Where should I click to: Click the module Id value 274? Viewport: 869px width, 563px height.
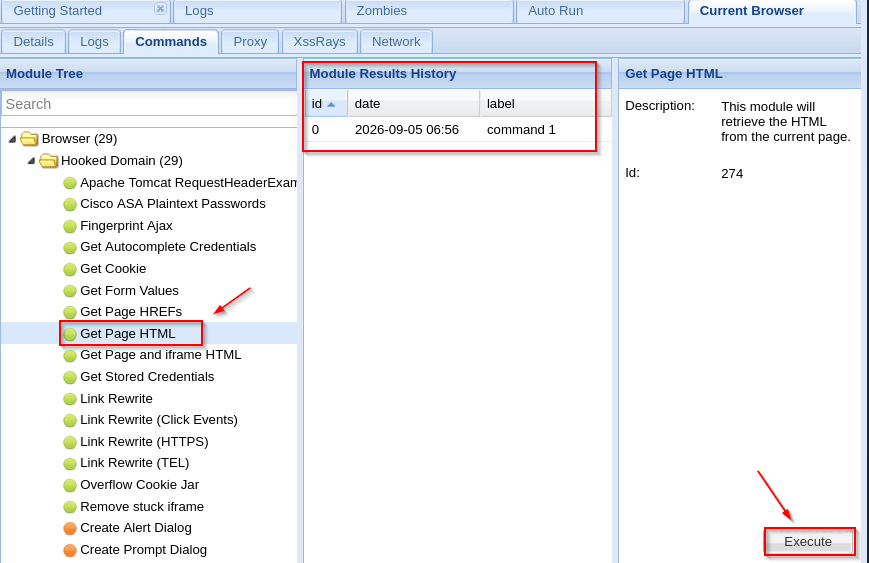[732, 174]
